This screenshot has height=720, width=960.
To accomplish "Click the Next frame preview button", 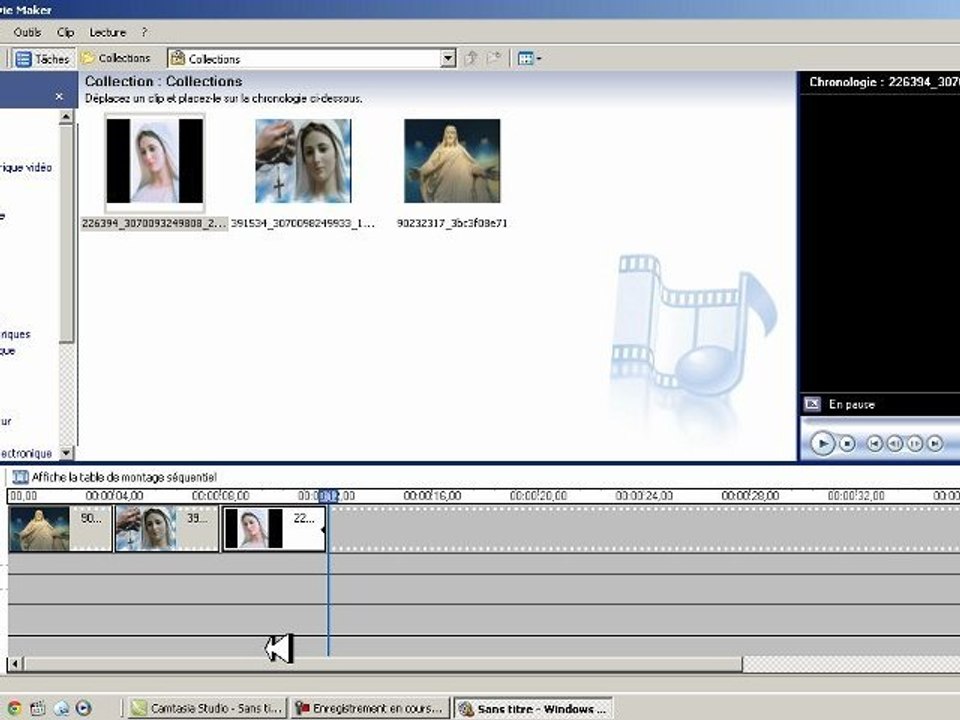I will point(915,443).
